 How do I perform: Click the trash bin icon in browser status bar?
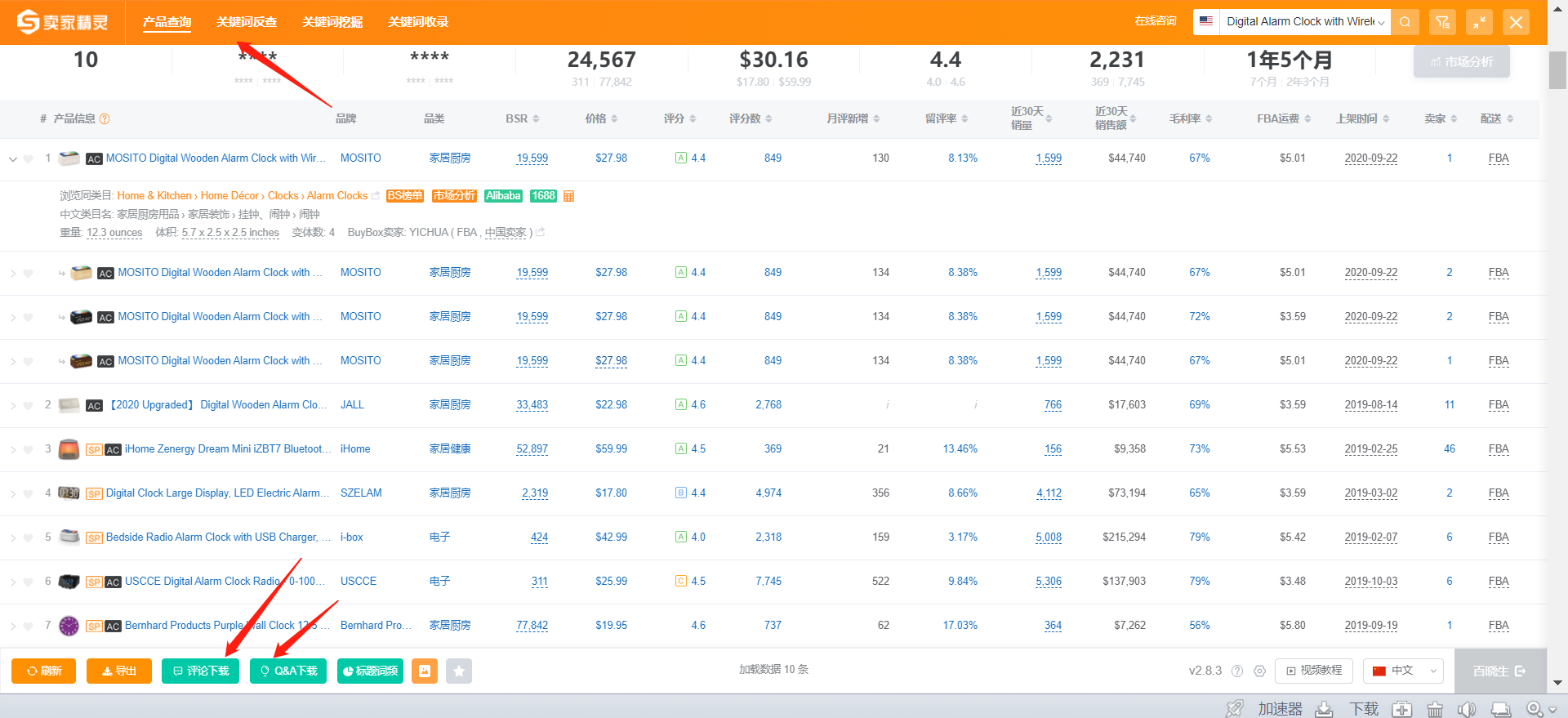pos(1435,708)
